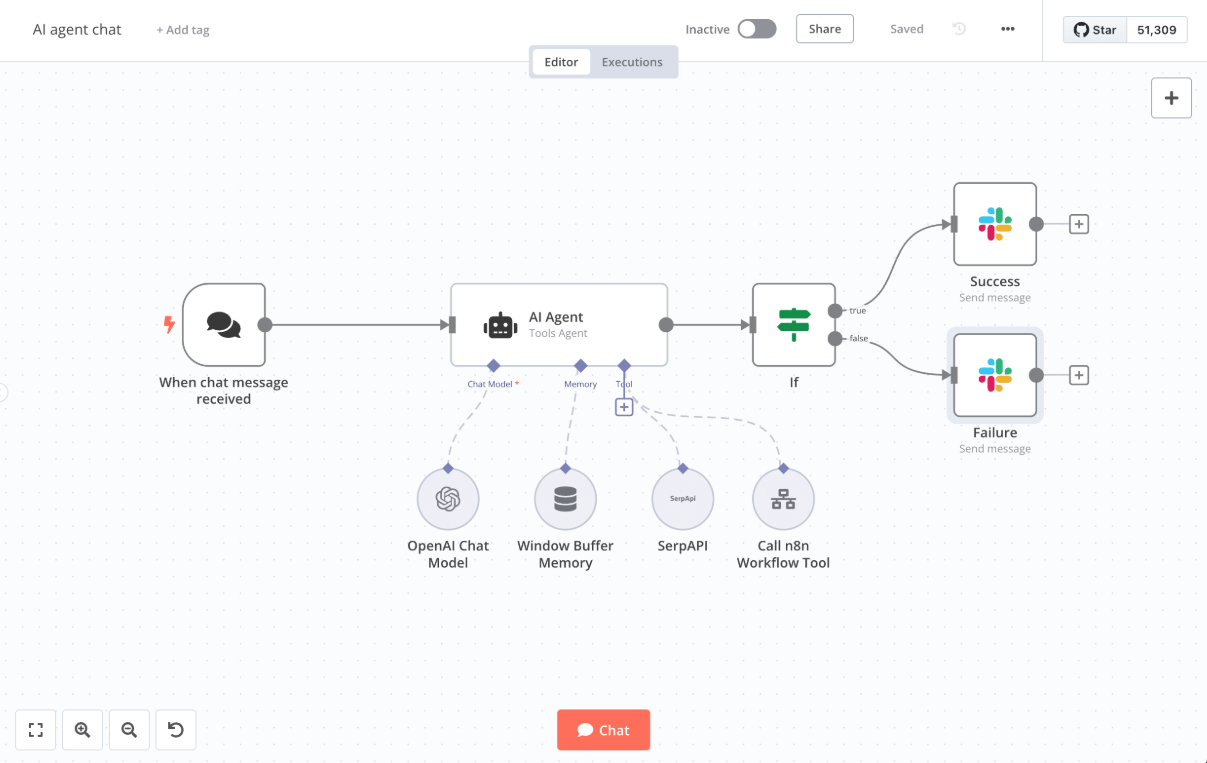Viewport: 1207px width, 763px height.
Task: Switch to the Executions tab
Action: pos(632,62)
